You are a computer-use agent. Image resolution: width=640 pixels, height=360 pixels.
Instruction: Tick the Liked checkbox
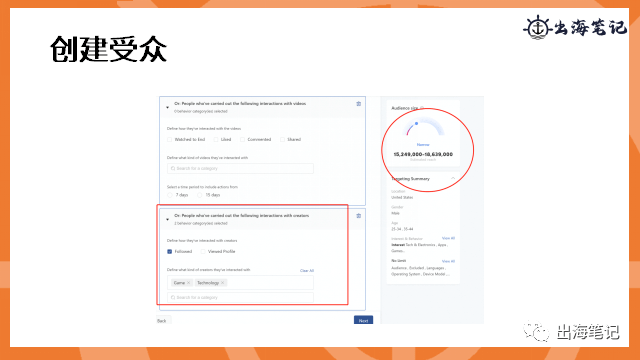pyautogui.click(x=216, y=140)
